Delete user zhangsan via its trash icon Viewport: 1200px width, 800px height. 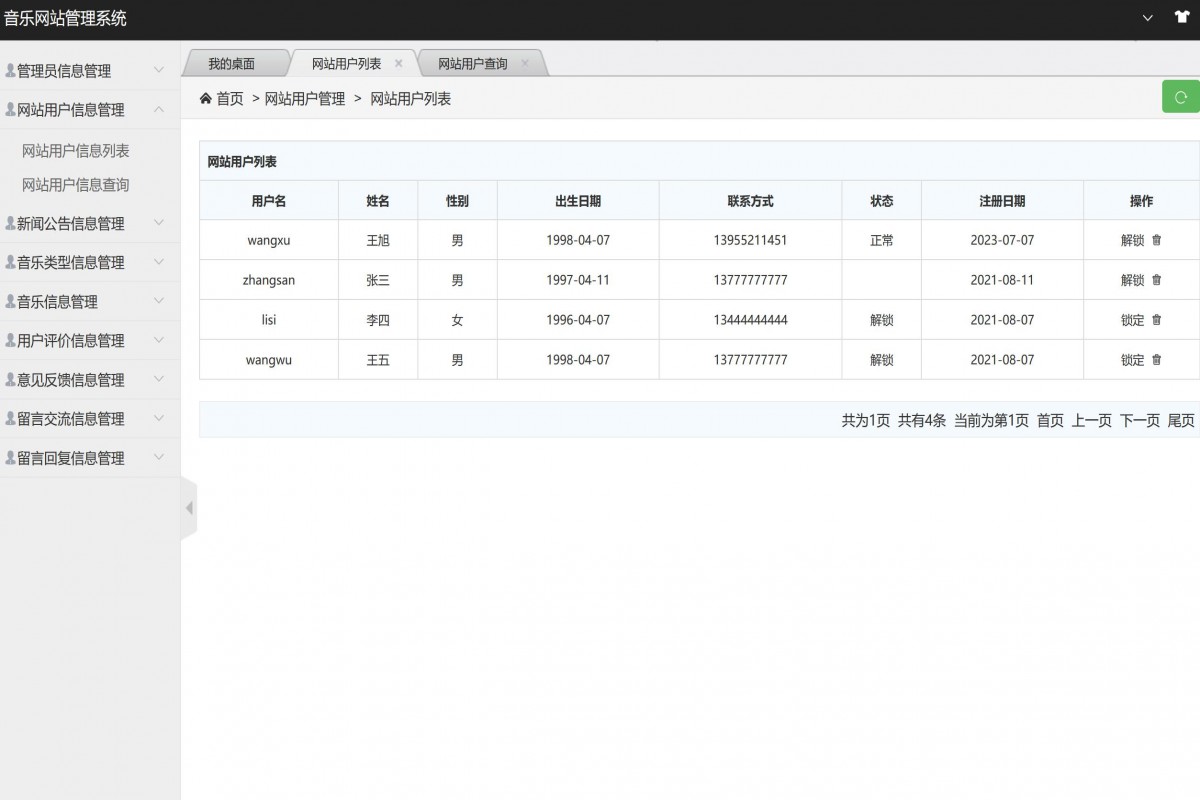point(1158,280)
